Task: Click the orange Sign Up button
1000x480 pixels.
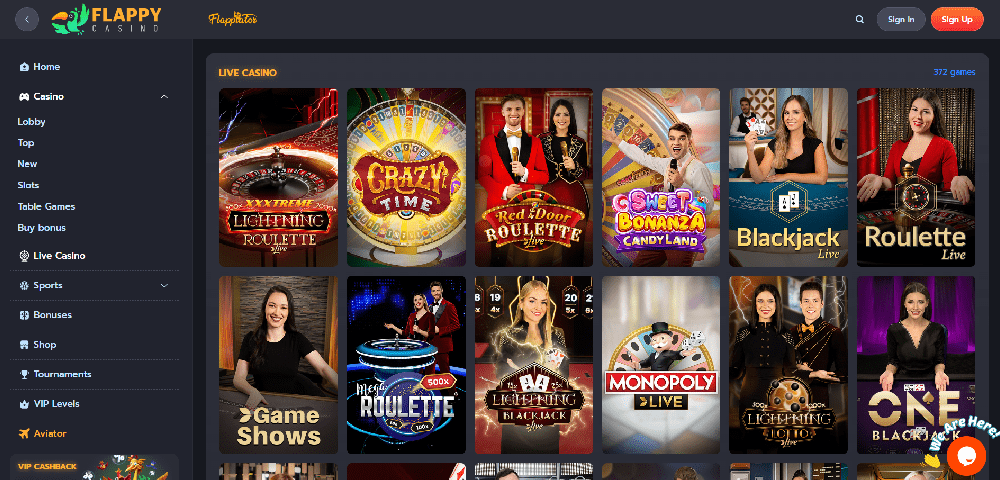Action: pyautogui.click(x=957, y=19)
